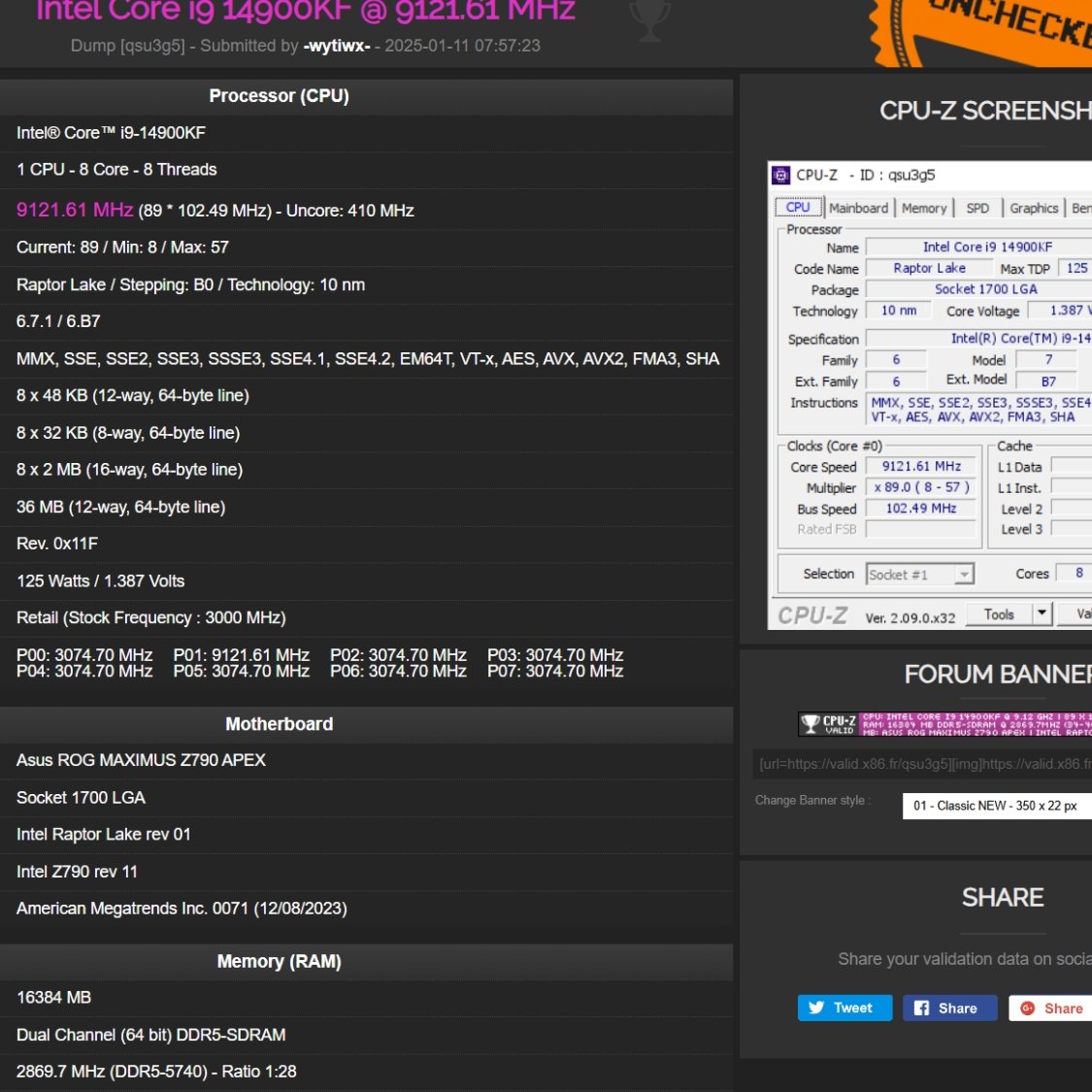Viewport: 1092px width, 1092px height.
Task: Click the Google+ icon on red Share button
Action: tap(1027, 1008)
